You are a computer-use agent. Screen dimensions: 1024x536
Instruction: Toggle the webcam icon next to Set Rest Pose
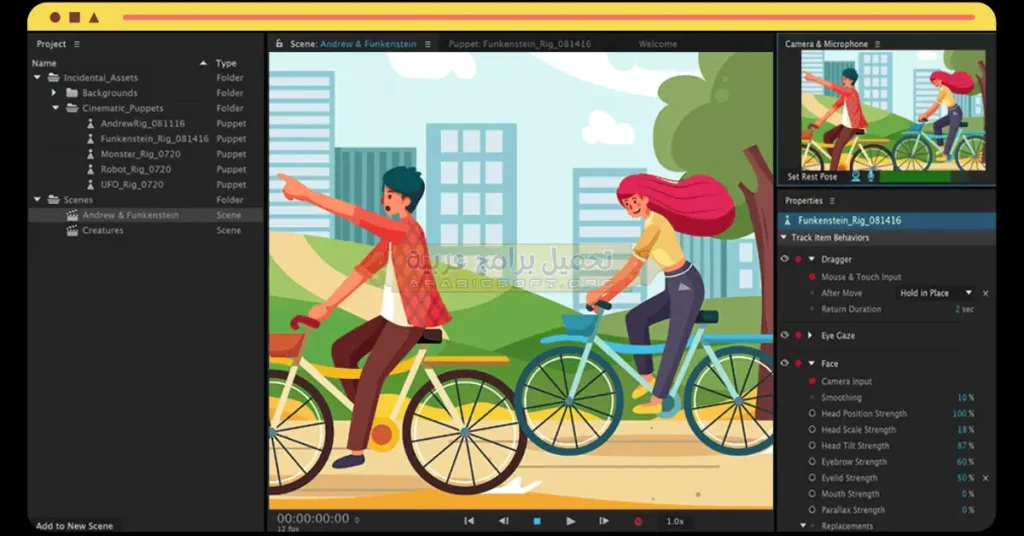(856, 176)
